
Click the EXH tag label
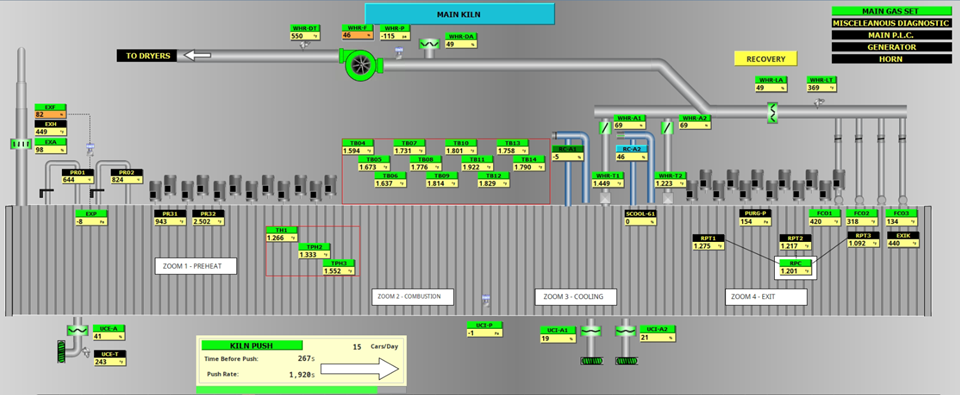pyautogui.click(x=50, y=124)
